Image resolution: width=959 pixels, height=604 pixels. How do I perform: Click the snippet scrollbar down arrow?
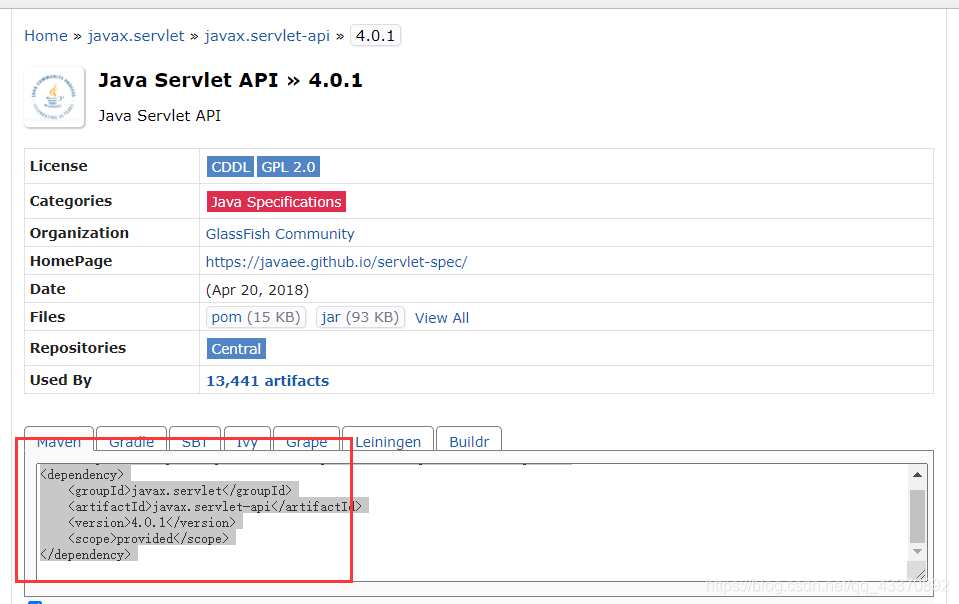[x=917, y=551]
